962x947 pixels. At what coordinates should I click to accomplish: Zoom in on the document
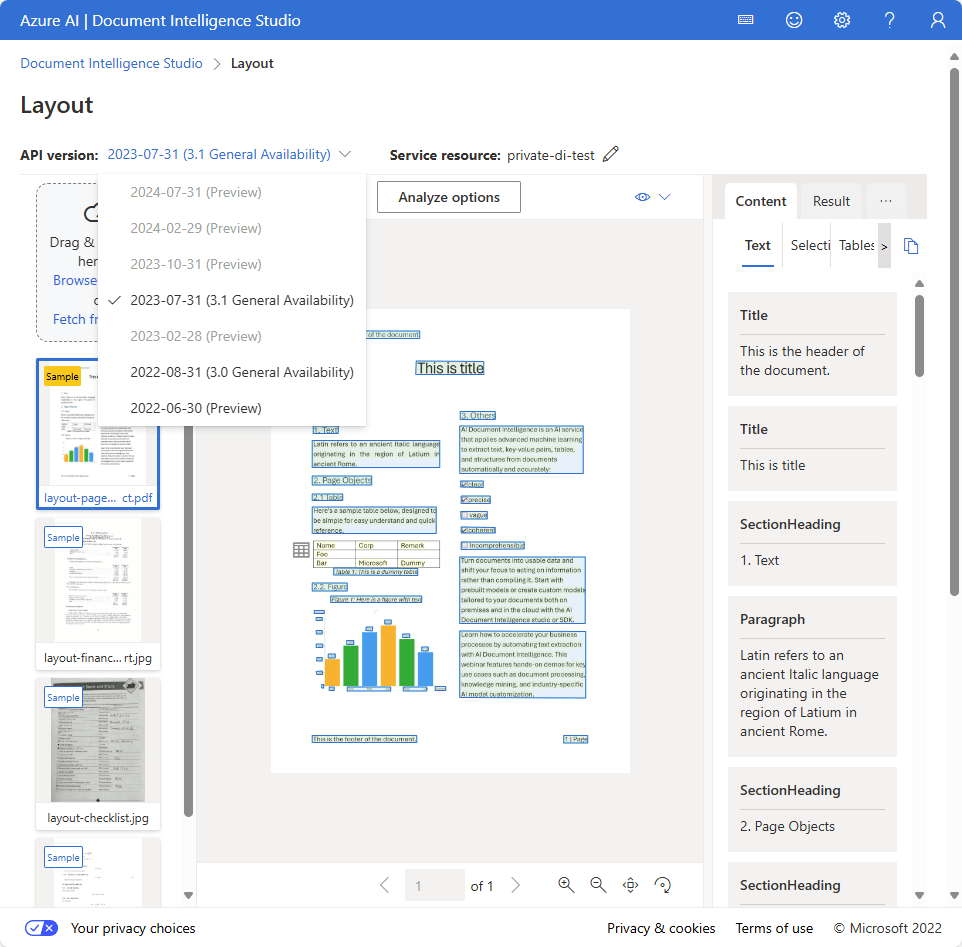point(566,885)
